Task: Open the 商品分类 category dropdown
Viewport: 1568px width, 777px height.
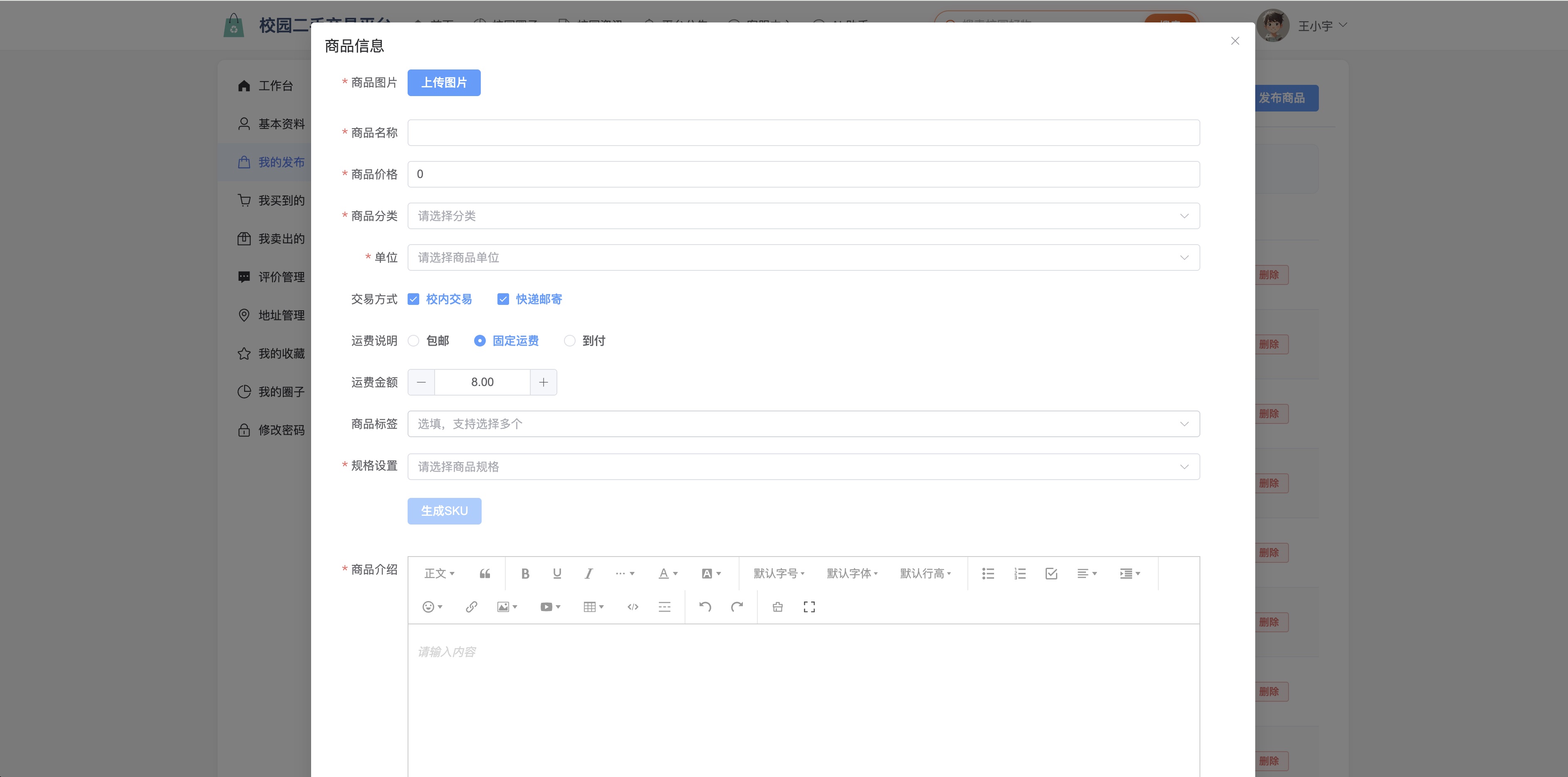Action: 804,216
